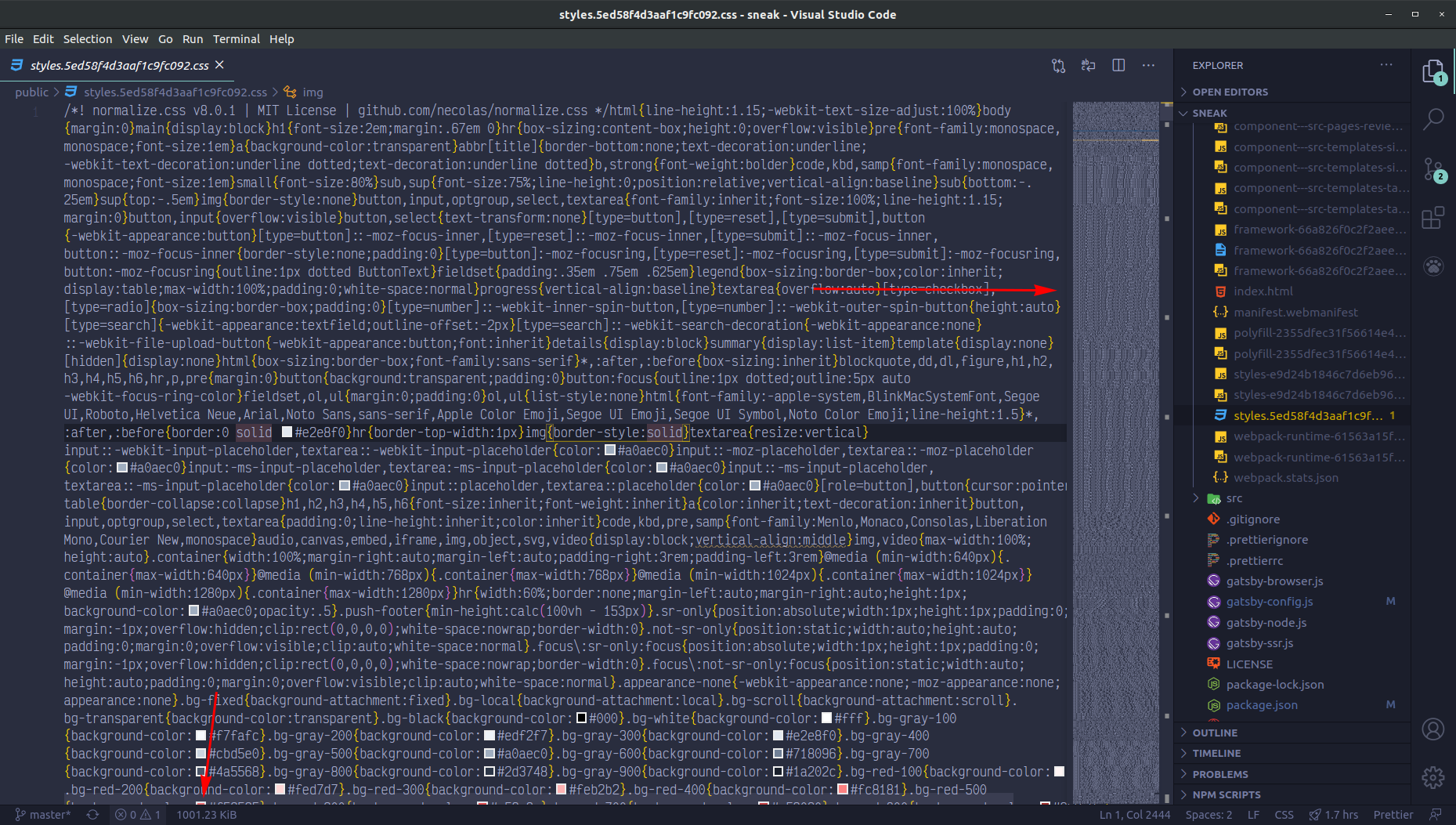
Task: Toggle word wrap icon in editor toolbar
Action: [1088, 66]
